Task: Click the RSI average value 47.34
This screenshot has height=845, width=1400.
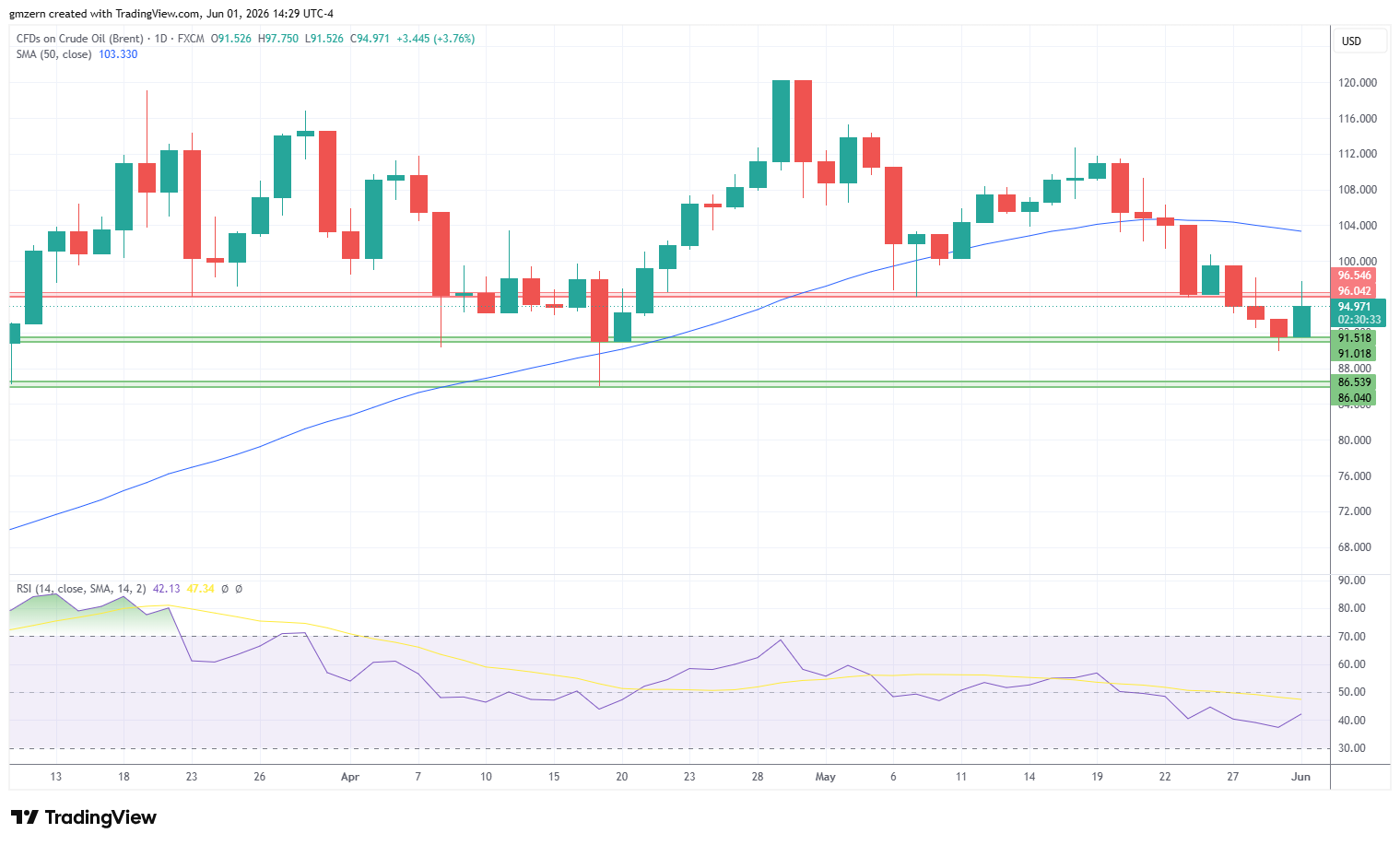Action: pos(200,589)
